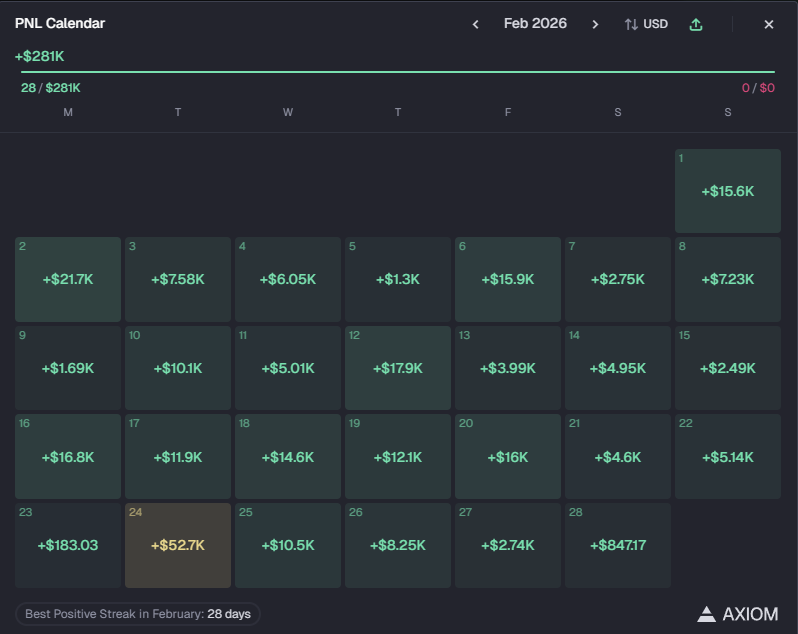798x634 pixels.
Task: Select day 5 cell showing +$1.3K
Action: point(397,279)
